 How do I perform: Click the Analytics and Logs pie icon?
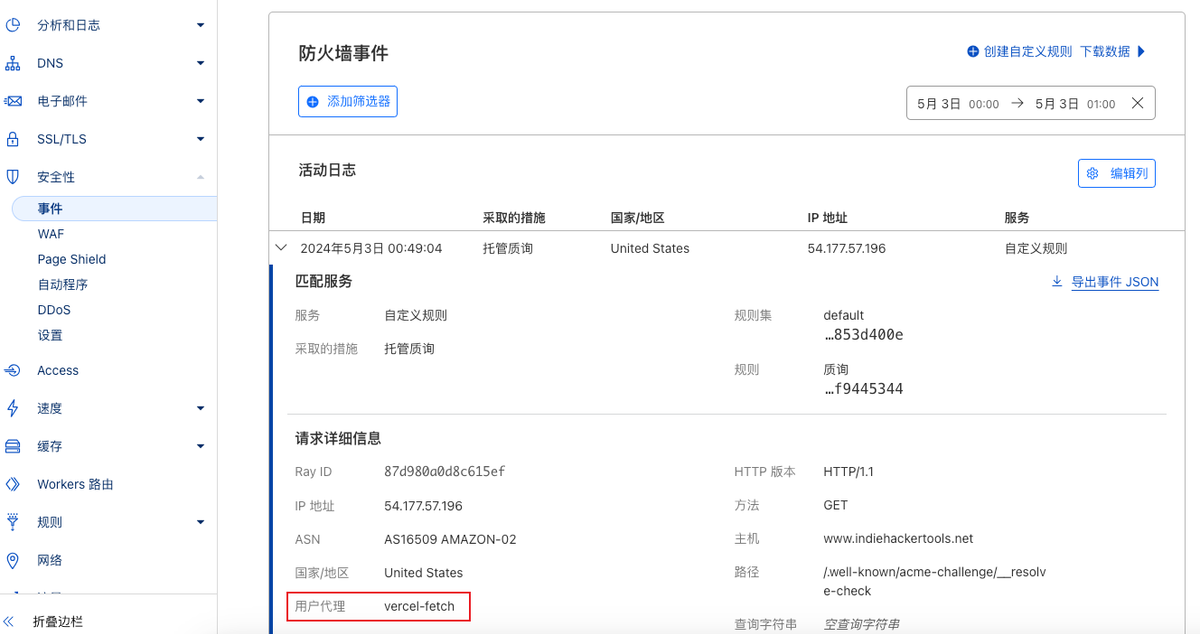(x=13, y=25)
